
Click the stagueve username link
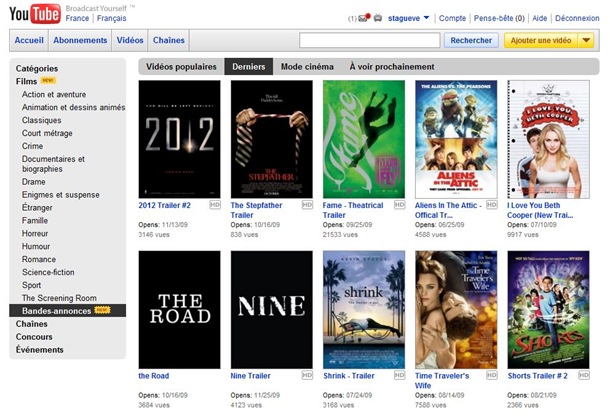tap(404, 18)
